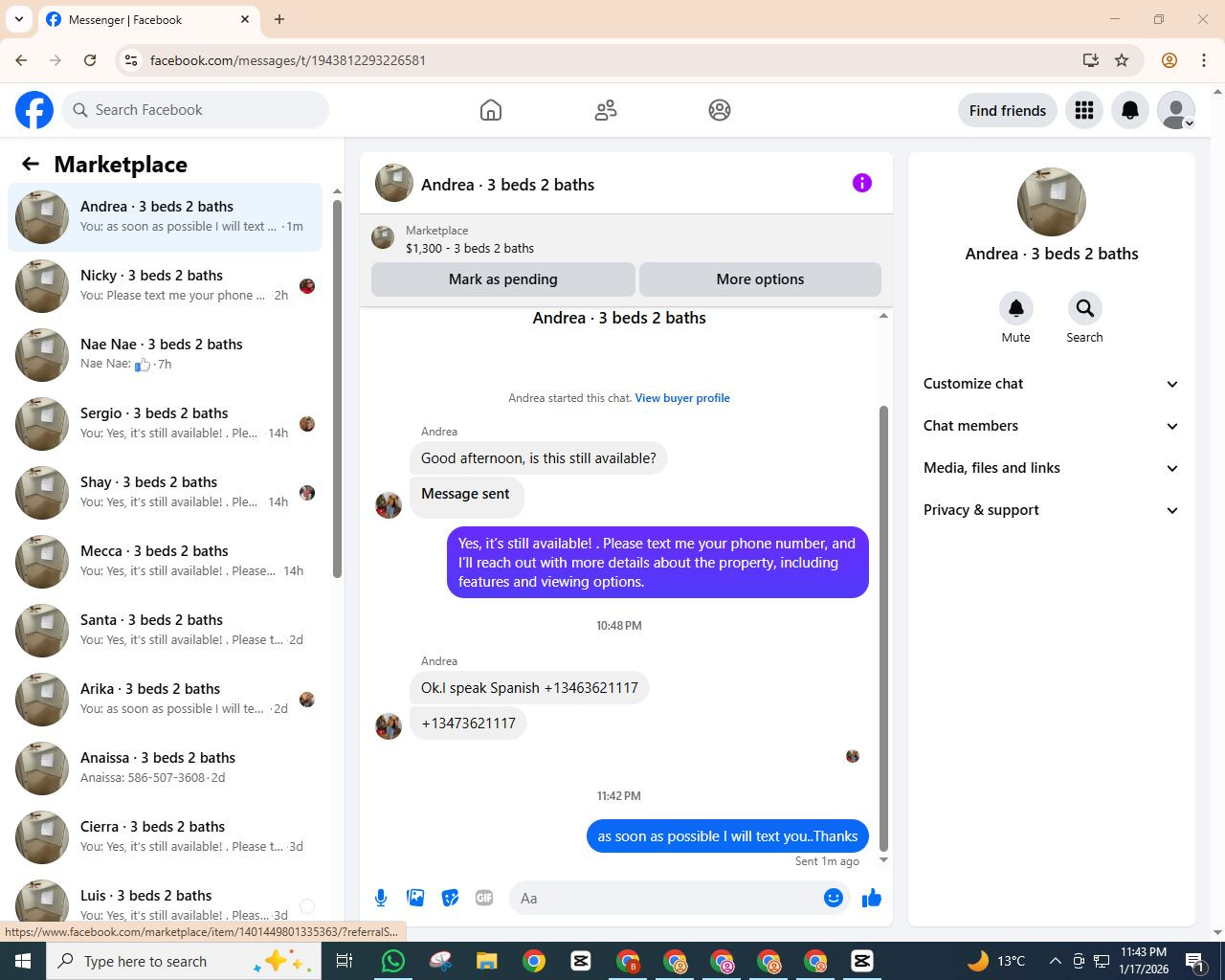Open Arika's conversation
Screen dimensions: 1225x980
[x=165, y=700]
